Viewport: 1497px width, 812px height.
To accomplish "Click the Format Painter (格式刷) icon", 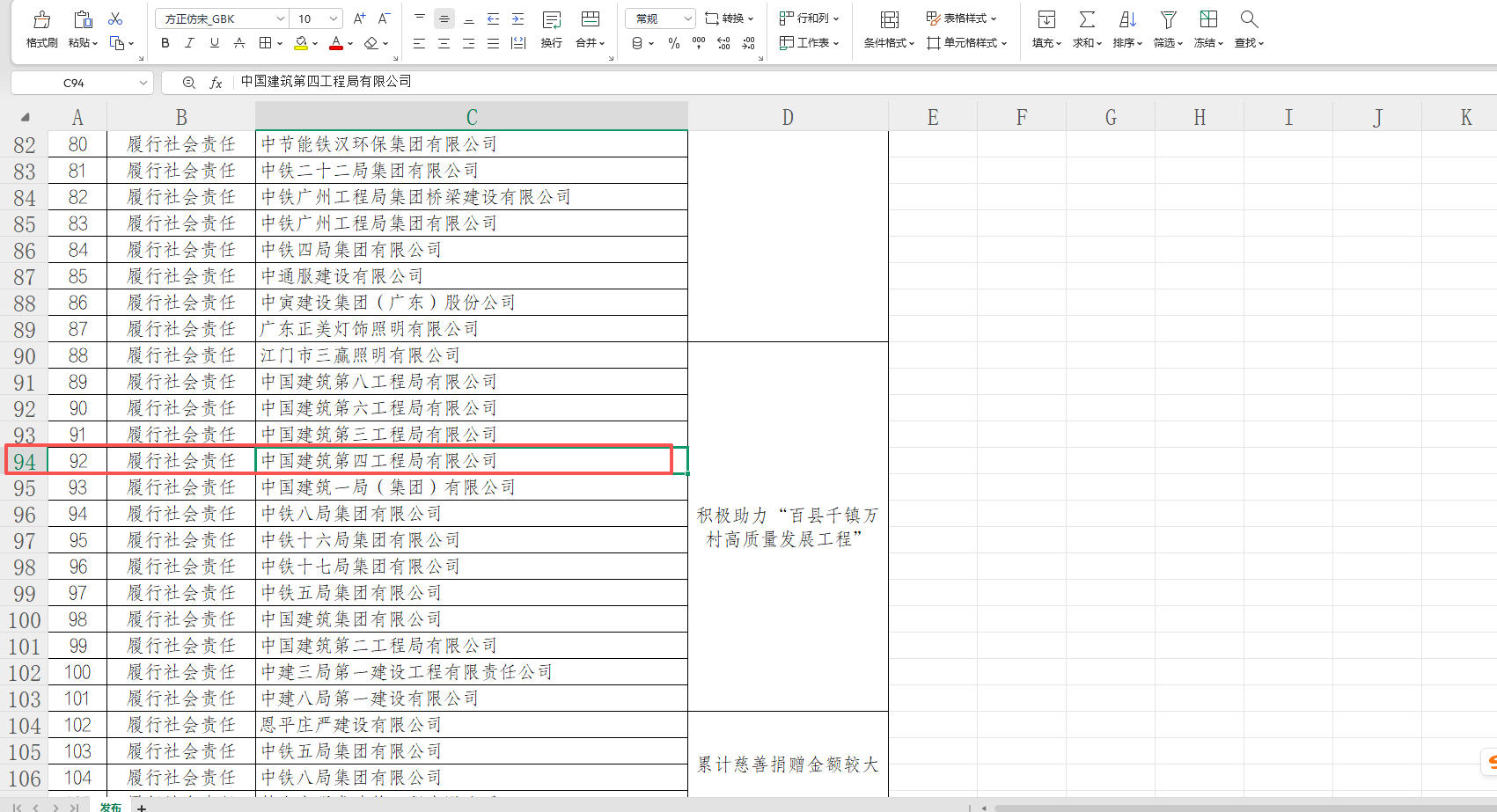I will click(41, 20).
